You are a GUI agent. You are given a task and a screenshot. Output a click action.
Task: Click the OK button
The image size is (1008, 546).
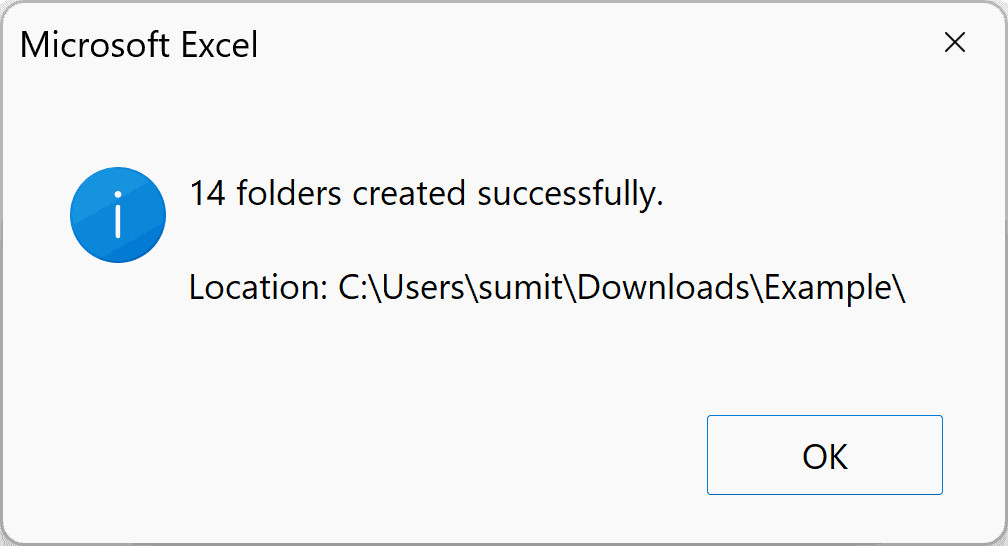click(824, 455)
